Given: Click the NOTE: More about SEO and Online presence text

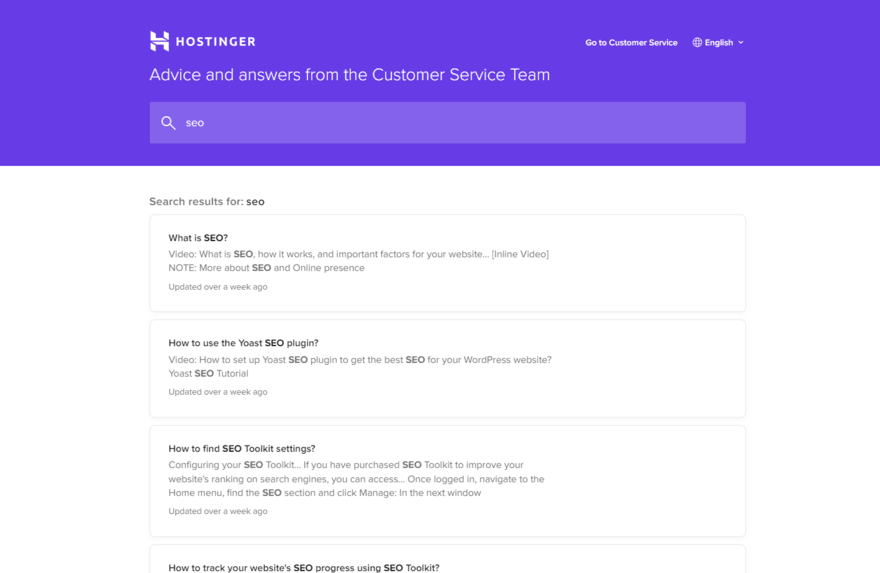Looking at the screenshot, I should [267, 268].
